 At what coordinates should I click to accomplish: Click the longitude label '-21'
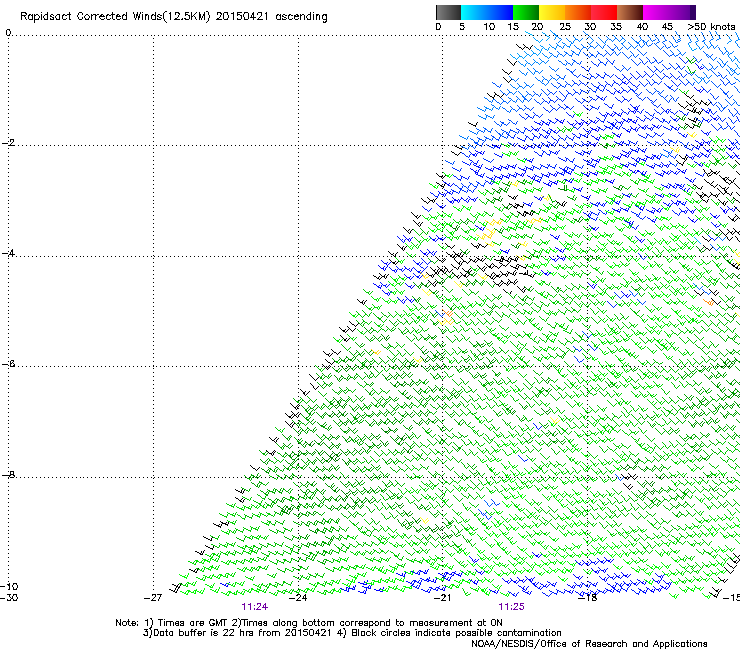442,598
